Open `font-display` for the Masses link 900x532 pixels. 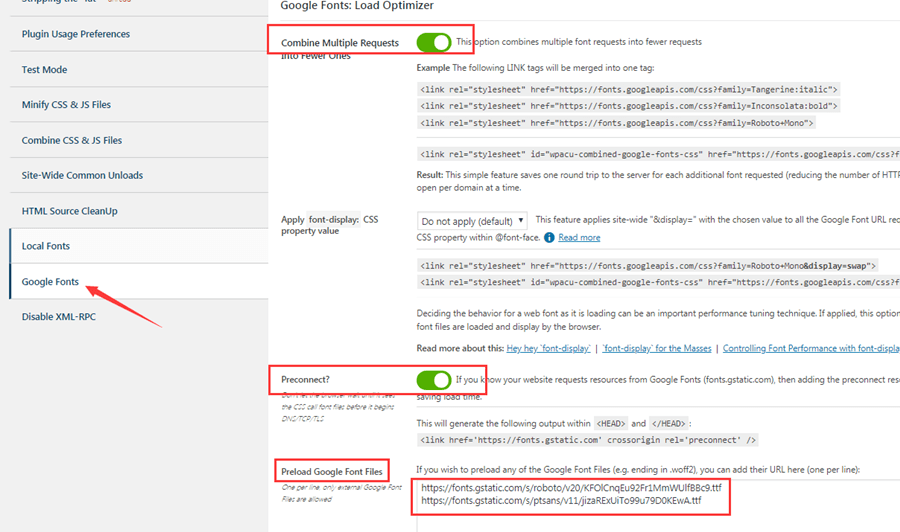coord(657,348)
